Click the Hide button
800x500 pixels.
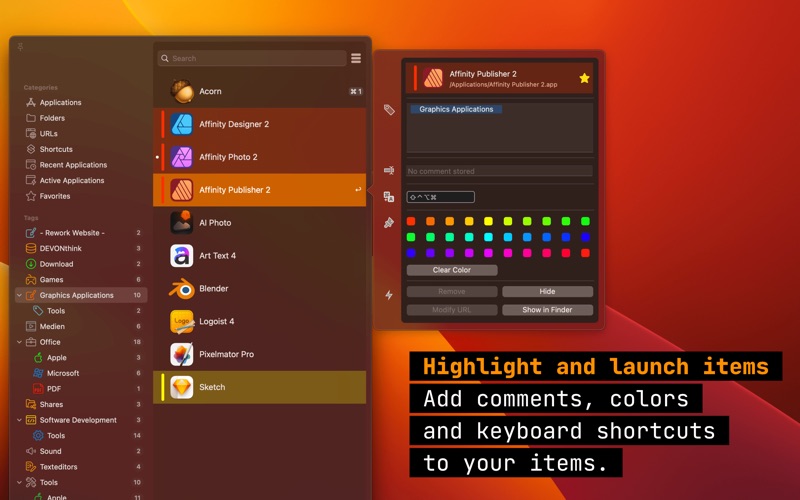click(547, 291)
